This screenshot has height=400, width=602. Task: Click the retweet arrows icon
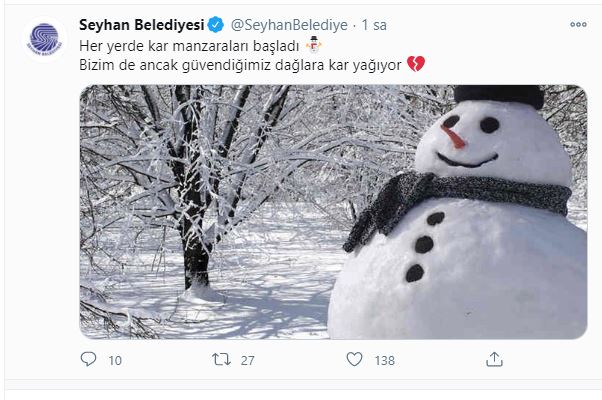(x=222, y=359)
